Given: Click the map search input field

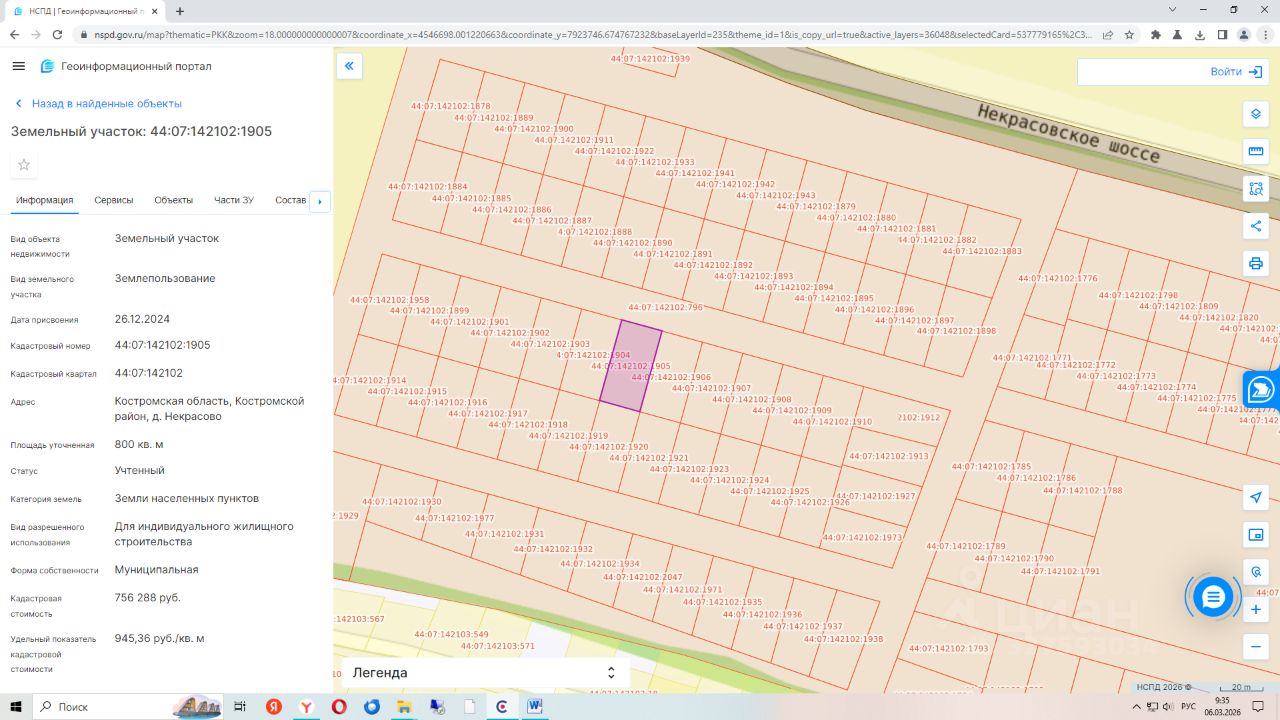Looking at the screenshot, I should tap(1140, 72).
